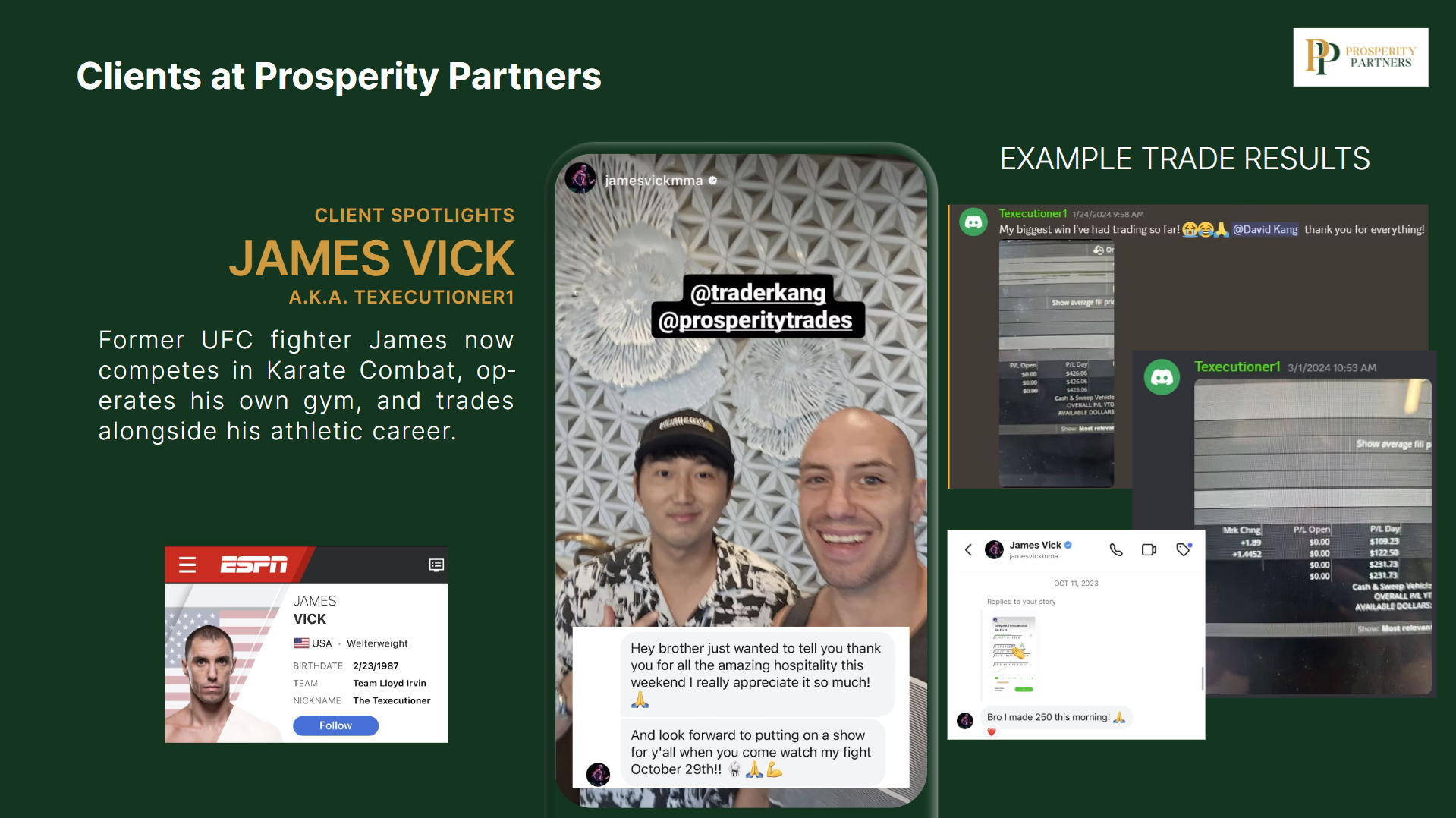This screenshot has height=818, width=1456.
Task: Click the @David Kang mention
Action: click(1265, 230)
